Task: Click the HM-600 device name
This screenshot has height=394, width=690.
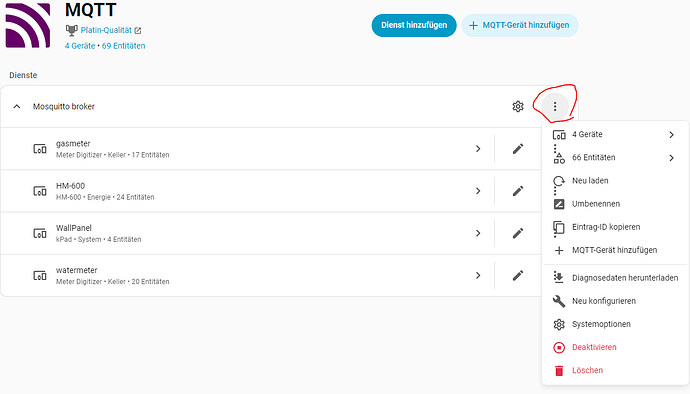Action: [x=70, y=186]
